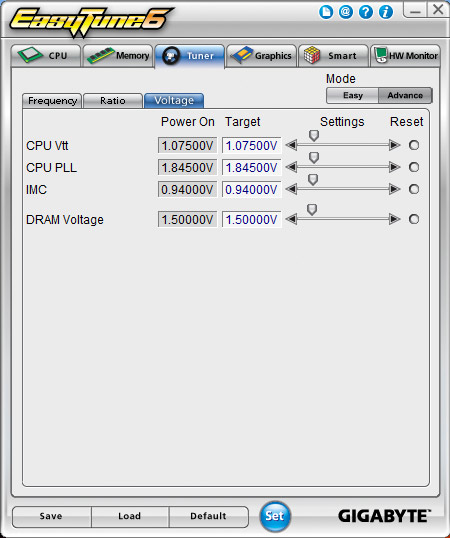
Task: Increase CPU Vtt with right arrow
Action: pos(394,145)
